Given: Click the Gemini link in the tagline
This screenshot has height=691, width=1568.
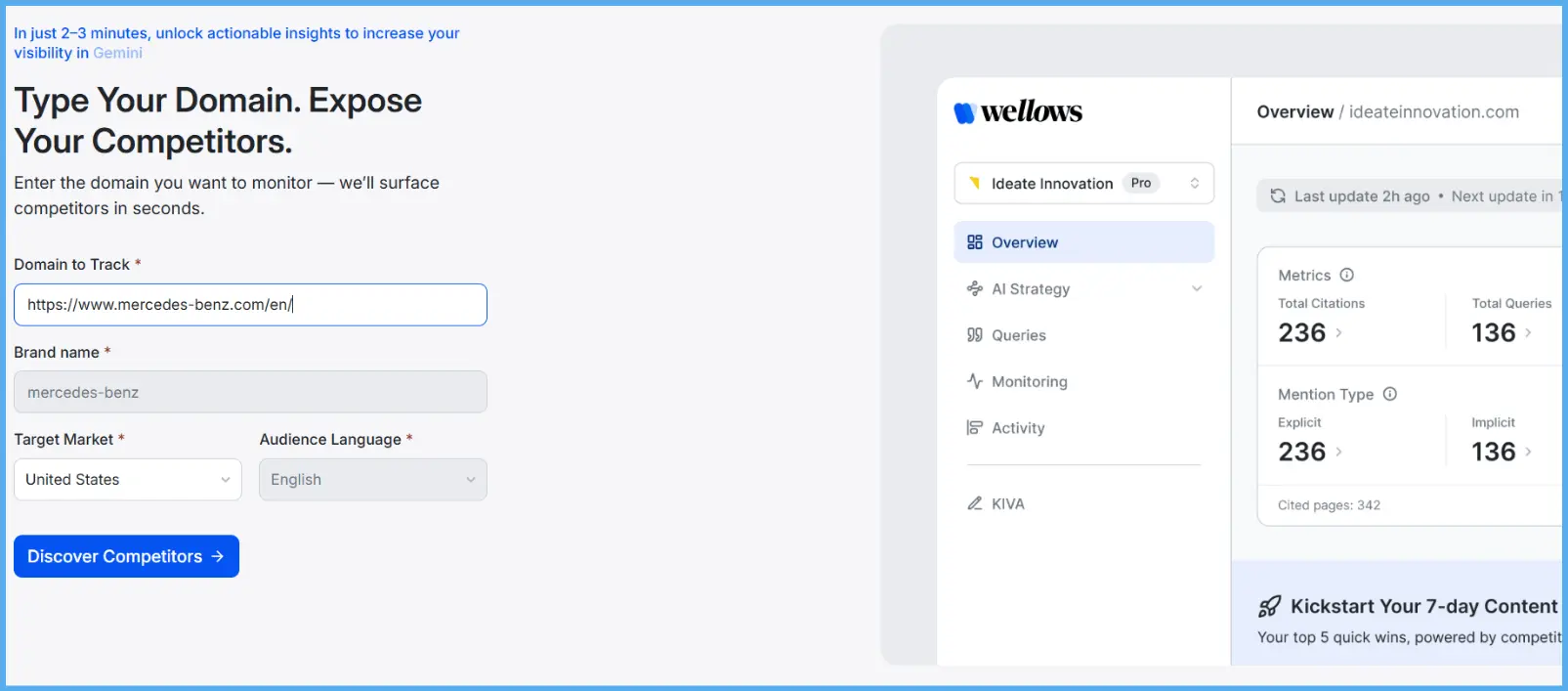Looking at the screenshot, I should [x=117, y=53].
